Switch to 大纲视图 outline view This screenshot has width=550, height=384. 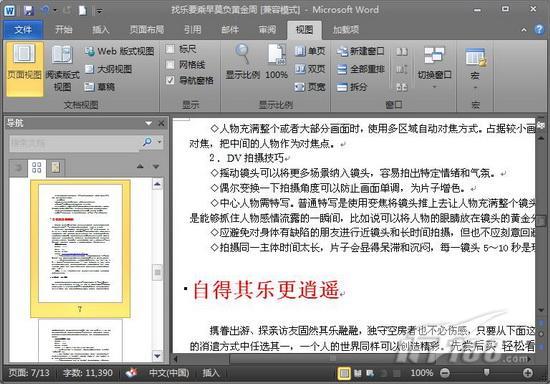109,69
